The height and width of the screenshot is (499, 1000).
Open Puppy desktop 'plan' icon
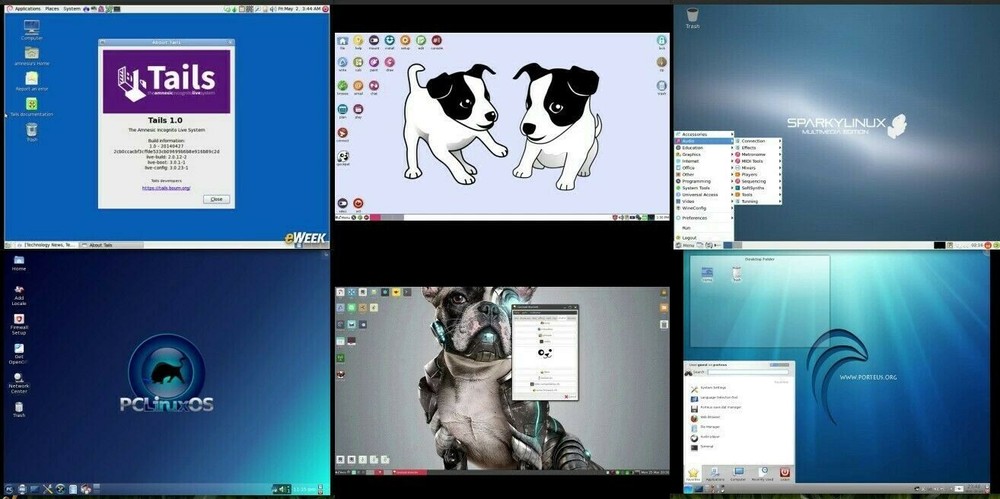(342, 109)
